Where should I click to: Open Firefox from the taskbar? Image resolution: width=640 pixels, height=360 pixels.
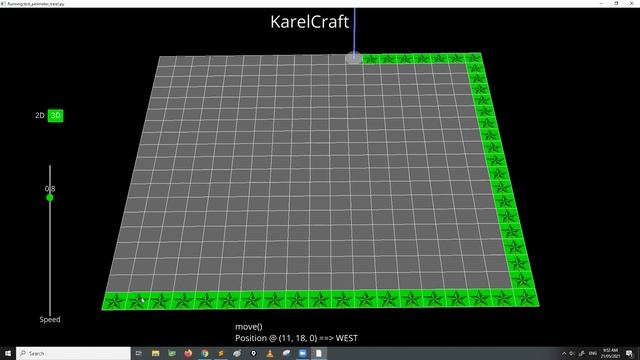click(188, 353)
